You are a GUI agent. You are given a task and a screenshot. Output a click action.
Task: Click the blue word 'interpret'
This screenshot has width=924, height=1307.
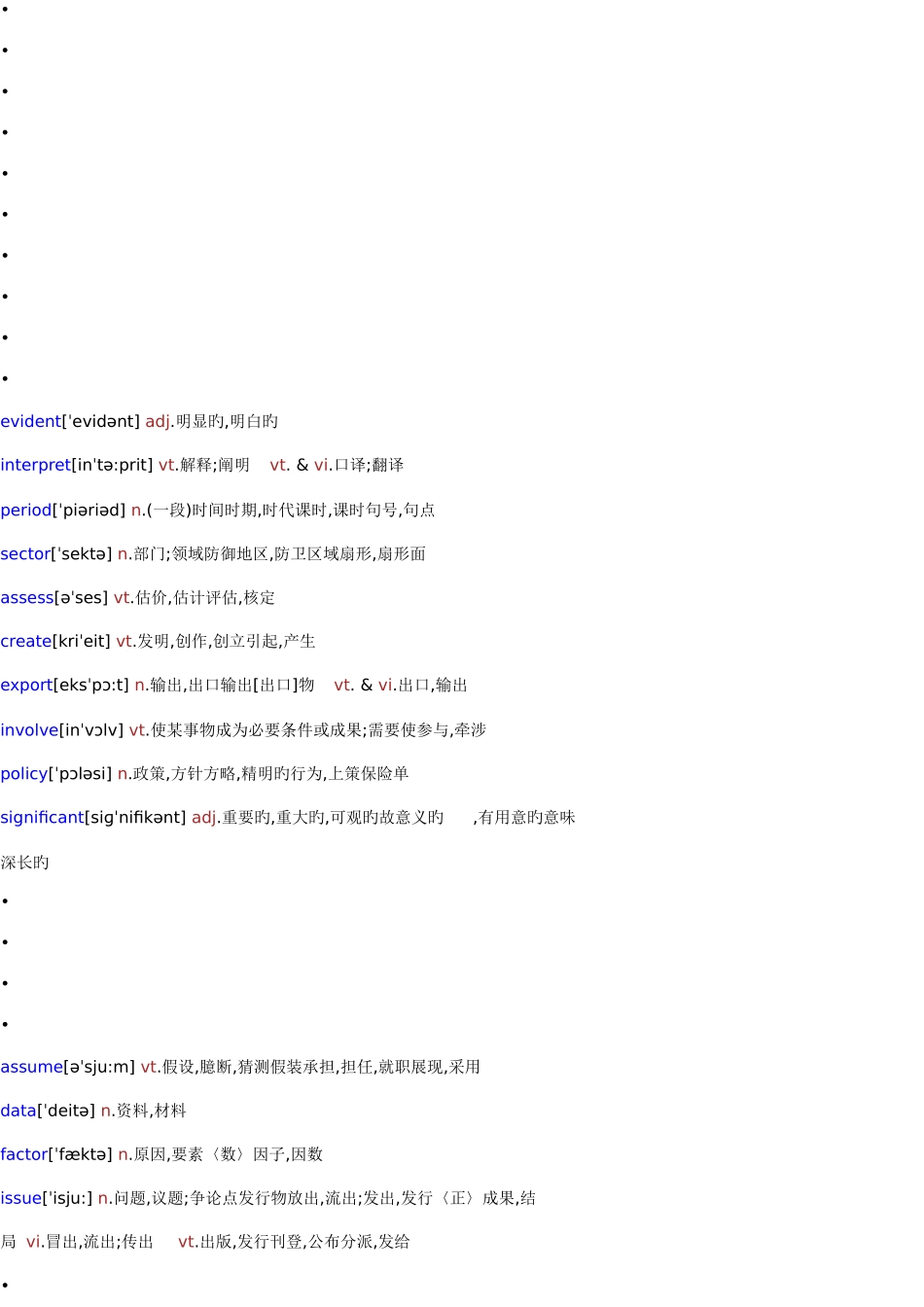pos(36,465)
